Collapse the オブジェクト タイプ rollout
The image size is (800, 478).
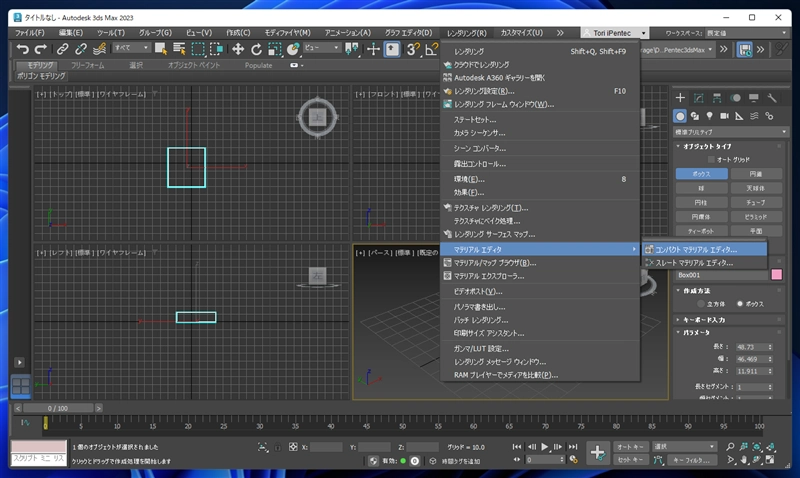[x=707, y=146]
